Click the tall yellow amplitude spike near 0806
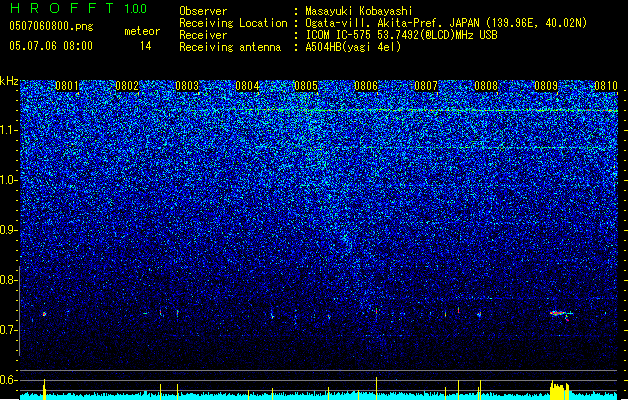Image resolution: width=629 pixels, height=400 pixels. click(376, 388)
